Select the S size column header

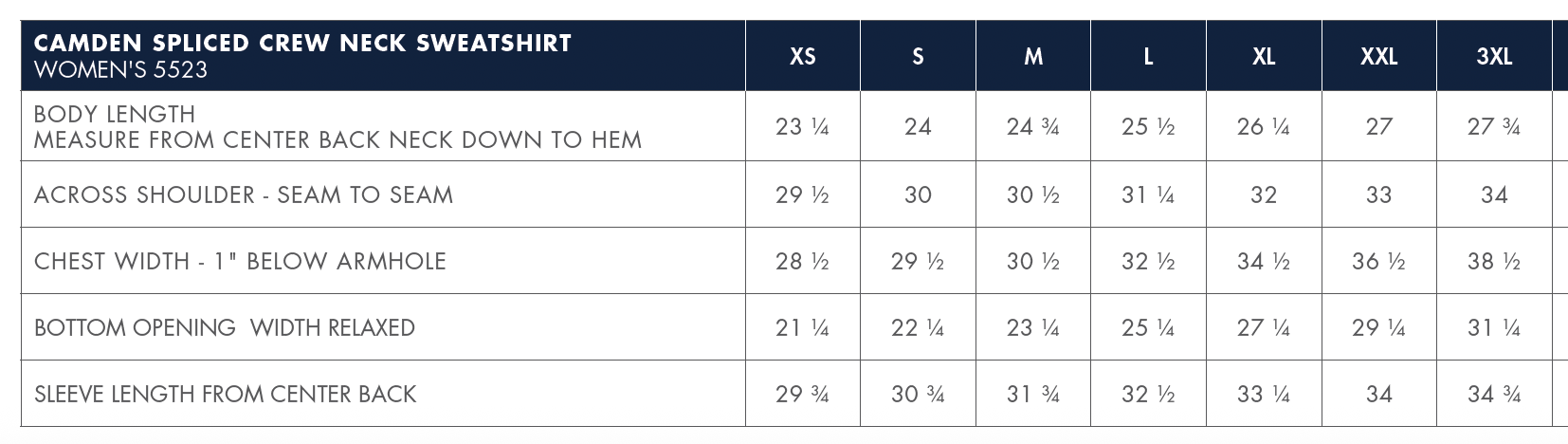click(918, 57)
